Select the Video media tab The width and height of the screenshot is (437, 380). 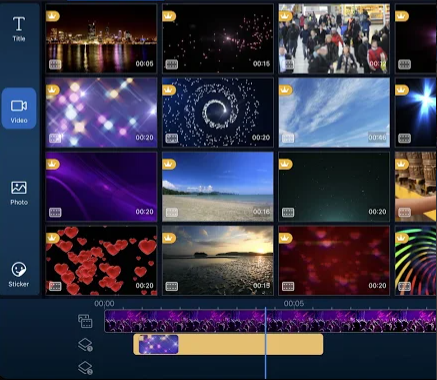19,108
